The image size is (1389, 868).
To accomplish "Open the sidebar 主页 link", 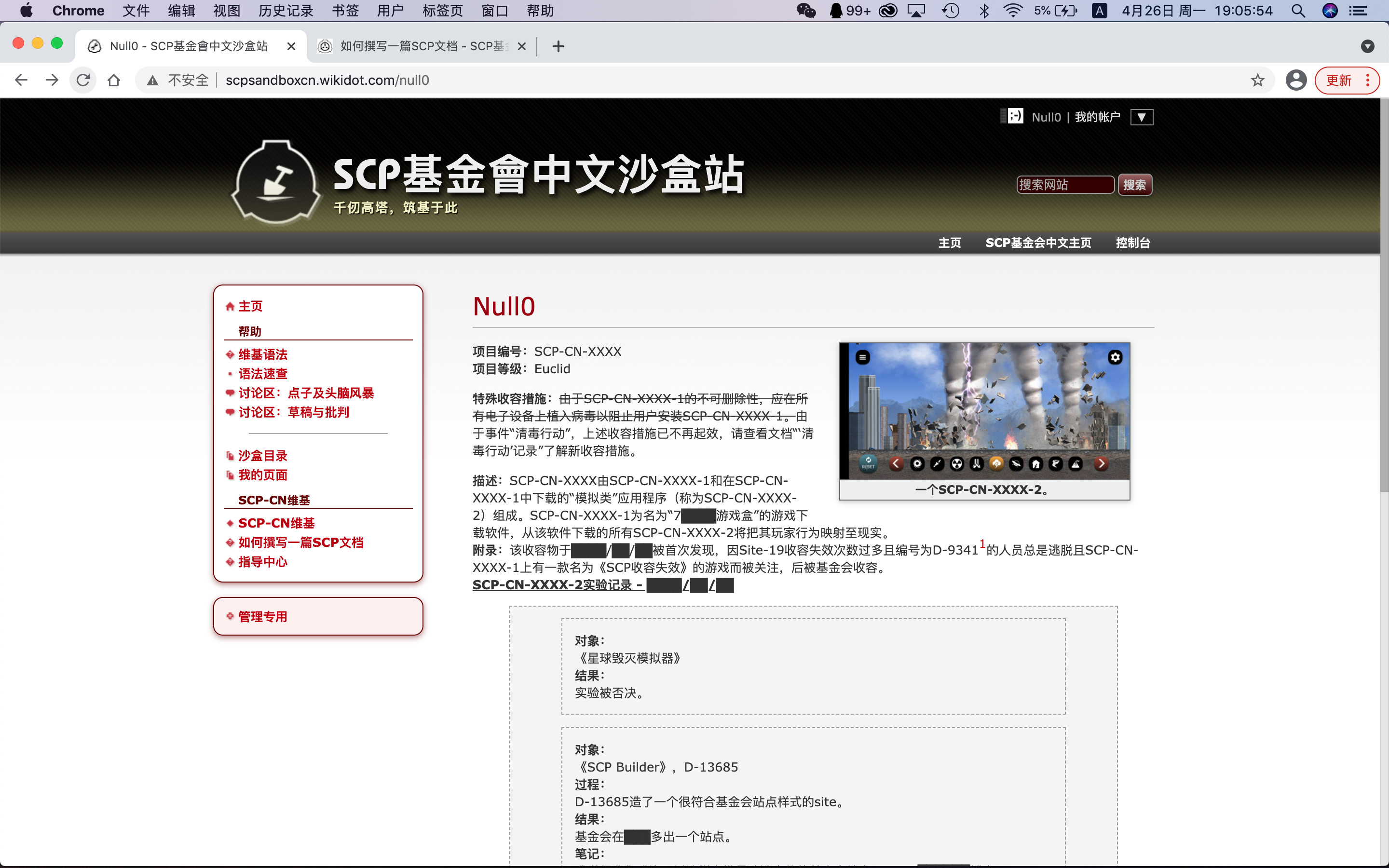I will (250, 307).
